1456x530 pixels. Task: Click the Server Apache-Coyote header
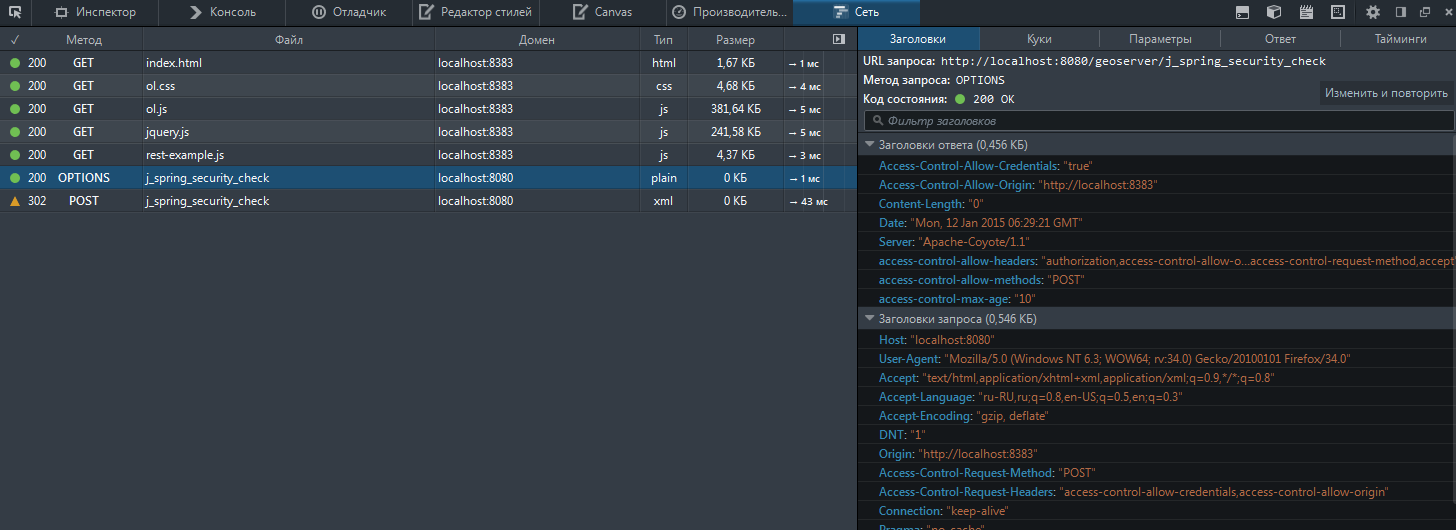1157,242
